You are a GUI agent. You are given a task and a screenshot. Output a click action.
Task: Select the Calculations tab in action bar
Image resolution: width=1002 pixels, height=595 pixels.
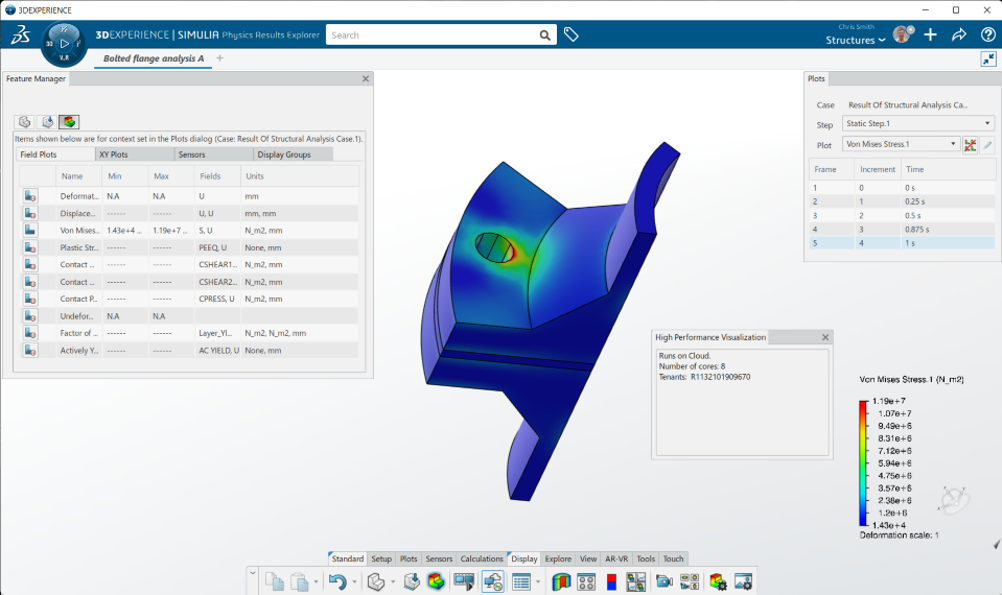coord(482,559)
